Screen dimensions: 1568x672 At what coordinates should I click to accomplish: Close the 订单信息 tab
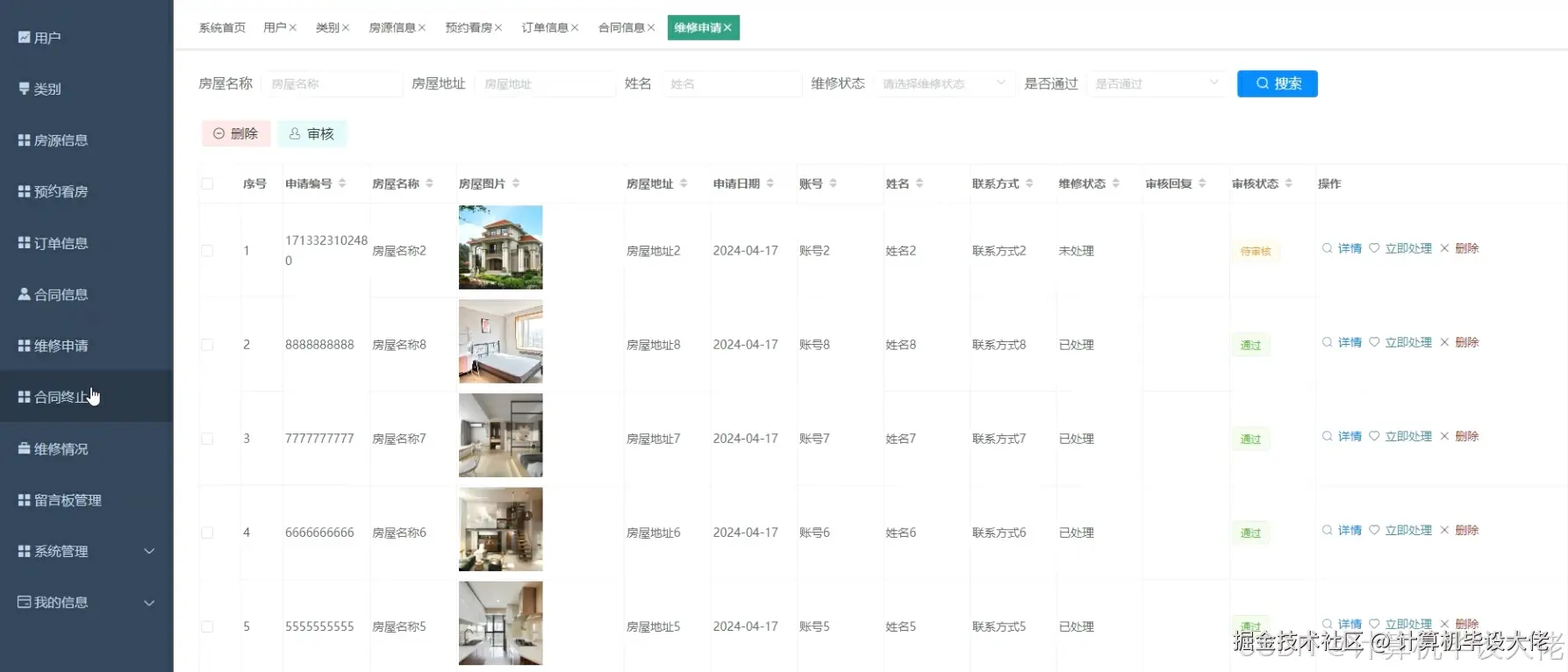[575, 28]
